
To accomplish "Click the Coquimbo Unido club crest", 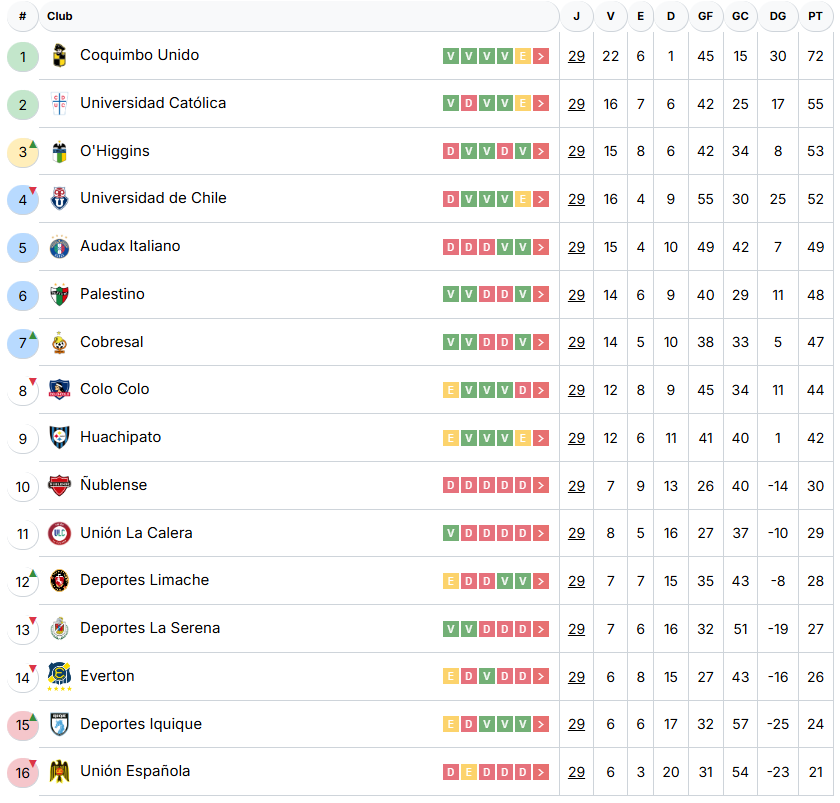I will point(60,56).
